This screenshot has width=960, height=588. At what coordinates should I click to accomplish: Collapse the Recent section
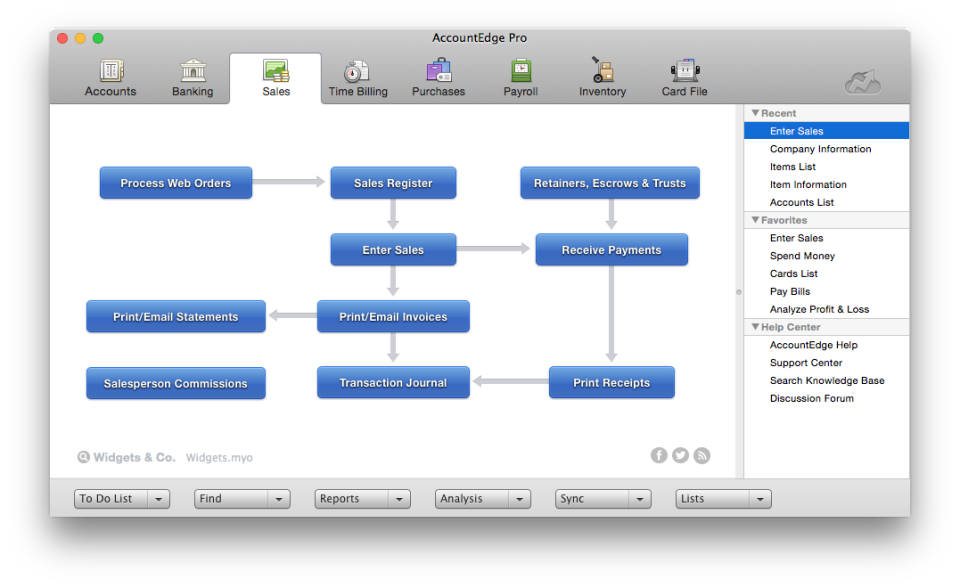[756, 112]
